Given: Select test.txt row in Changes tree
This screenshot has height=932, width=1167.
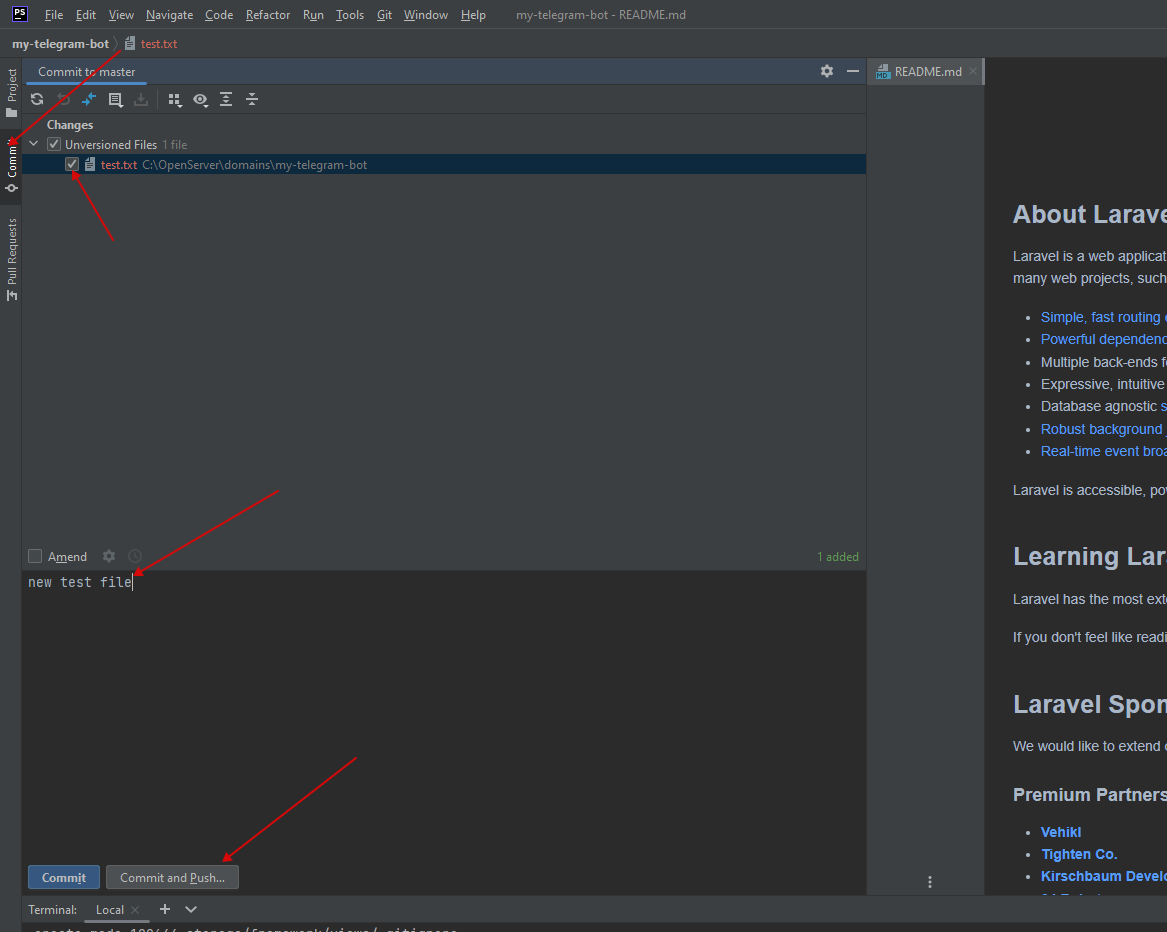Looking at the screenshot, I should click(x=444, y=165).
